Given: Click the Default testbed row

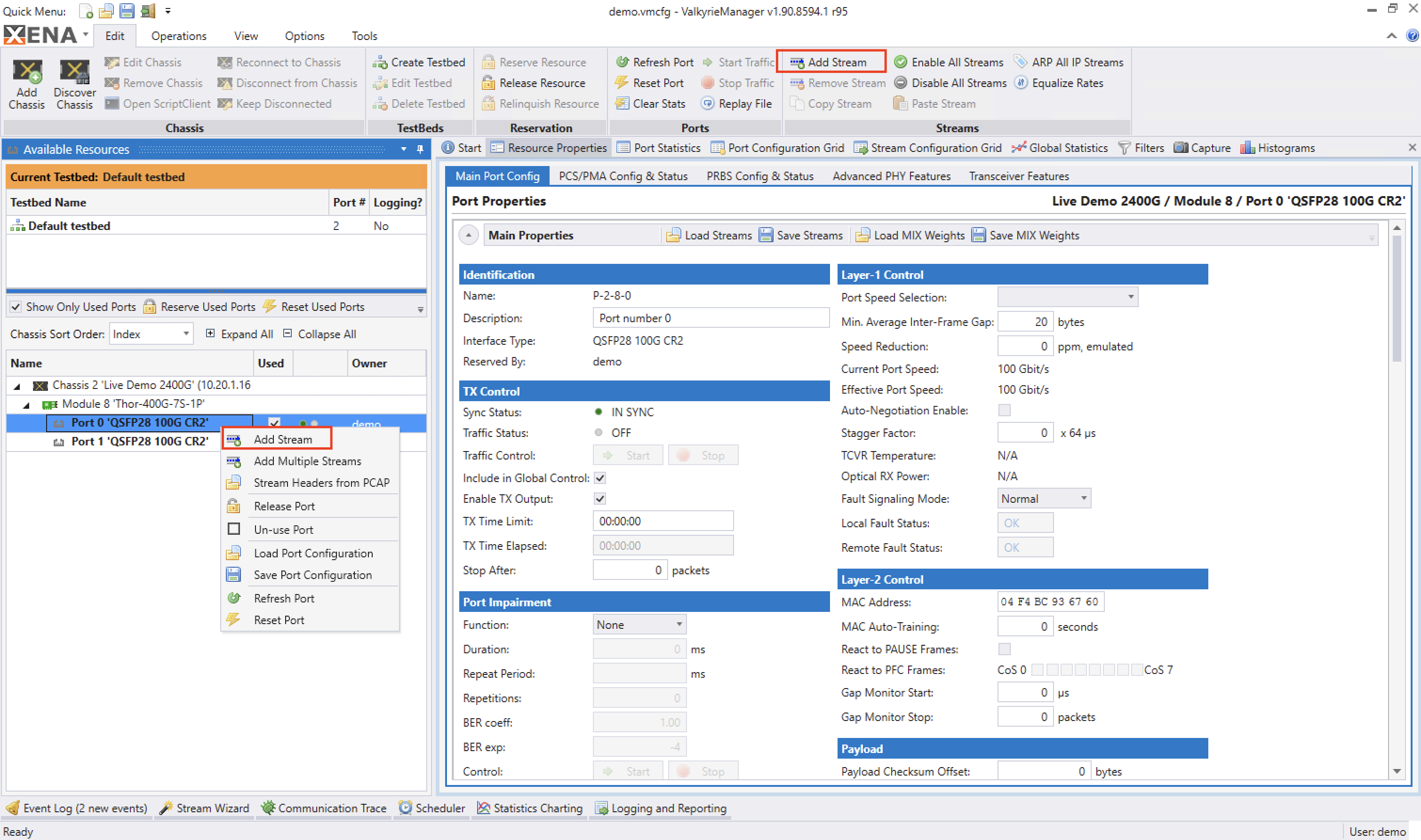Looking at the screenshot, I should [216, 226].
